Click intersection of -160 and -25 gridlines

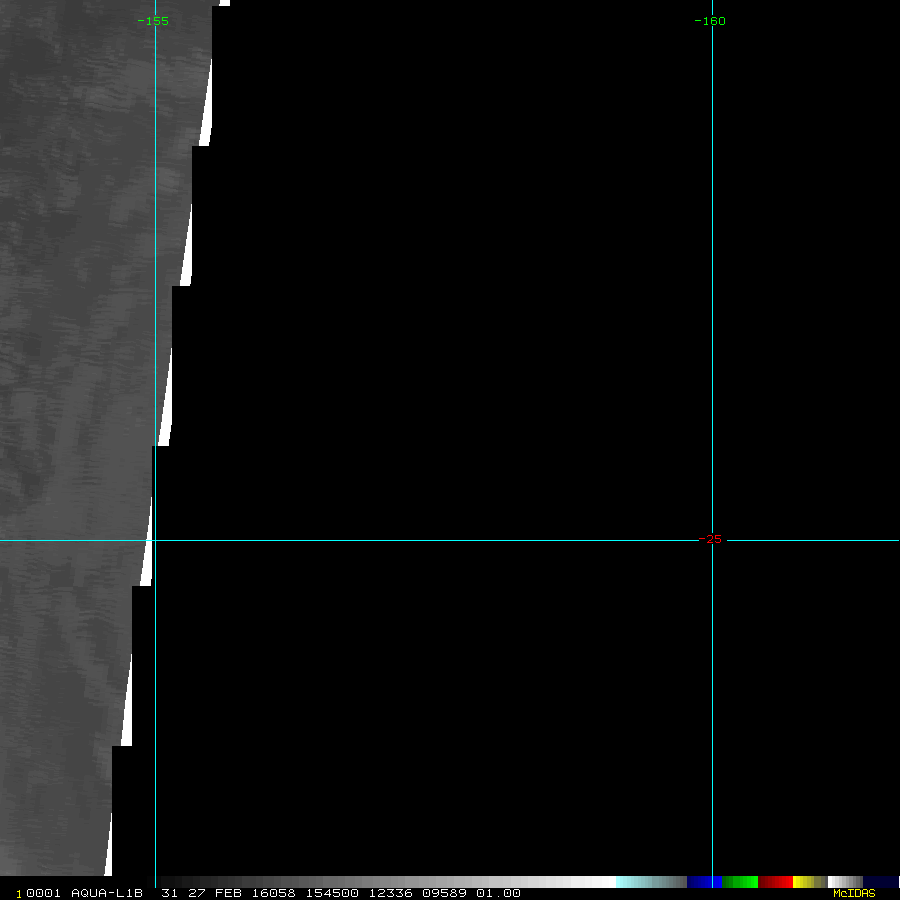click(712, 540)
